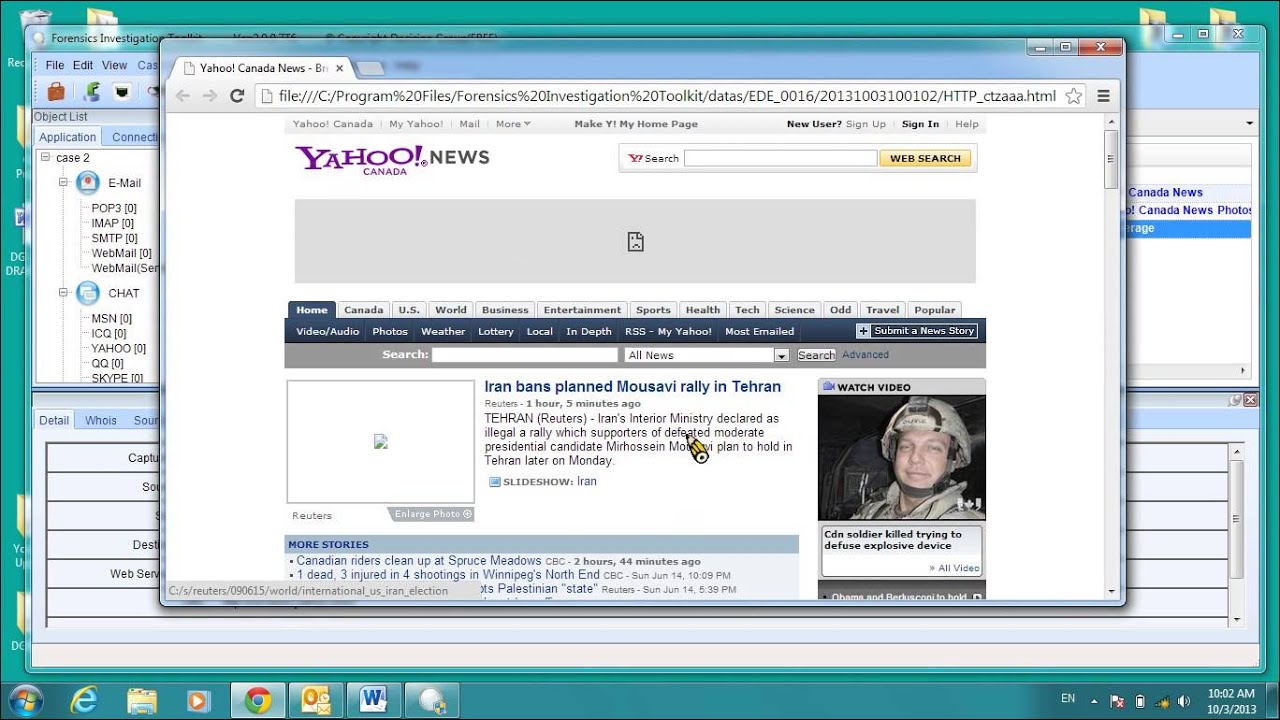Open the » All Video link
This screenshot has width=1280, height=720.
pyautogui.click(x=954, y=568)
